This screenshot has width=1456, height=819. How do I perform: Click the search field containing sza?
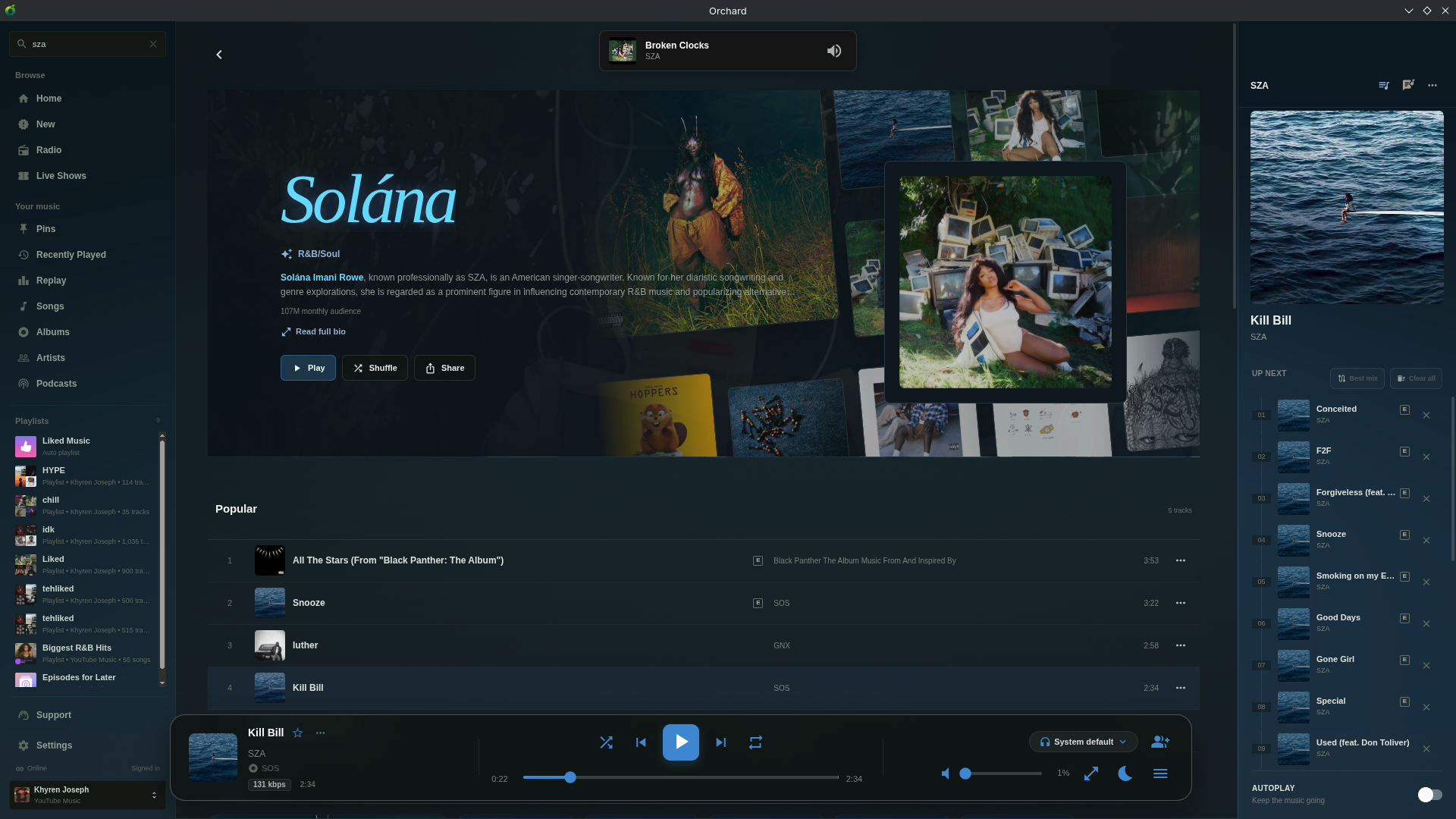click(87, 44)
